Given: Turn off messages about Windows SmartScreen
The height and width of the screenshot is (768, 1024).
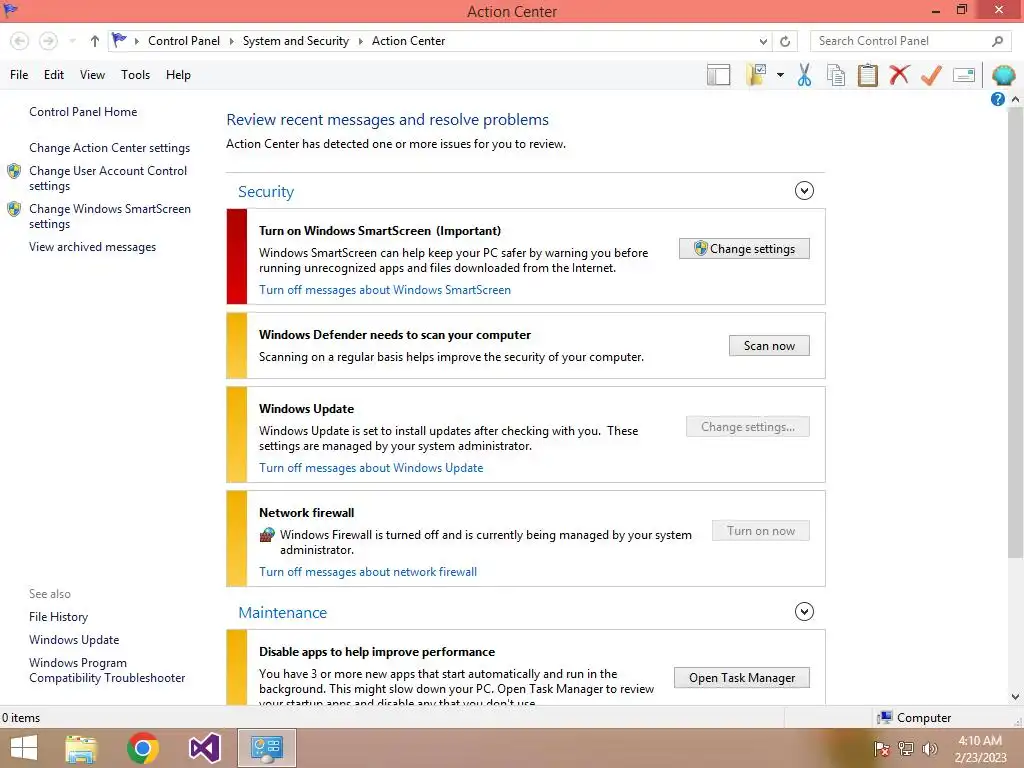Looking at the screenshot, I should [x=385, y=290].
